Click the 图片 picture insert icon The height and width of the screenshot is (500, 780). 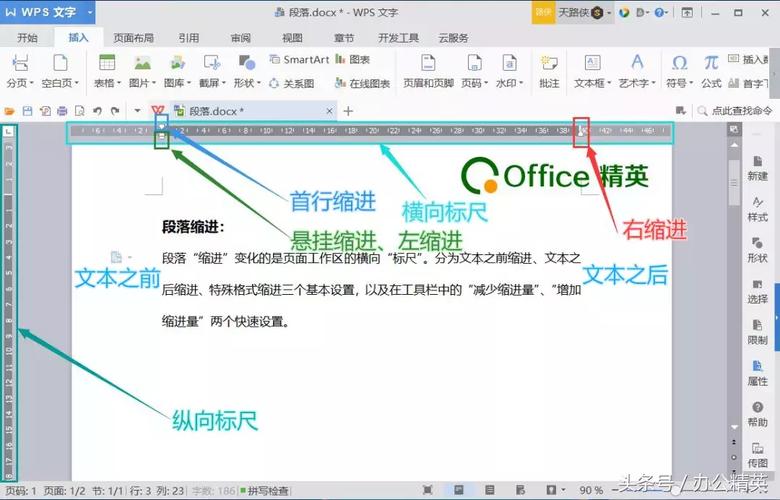coord(142,63)
